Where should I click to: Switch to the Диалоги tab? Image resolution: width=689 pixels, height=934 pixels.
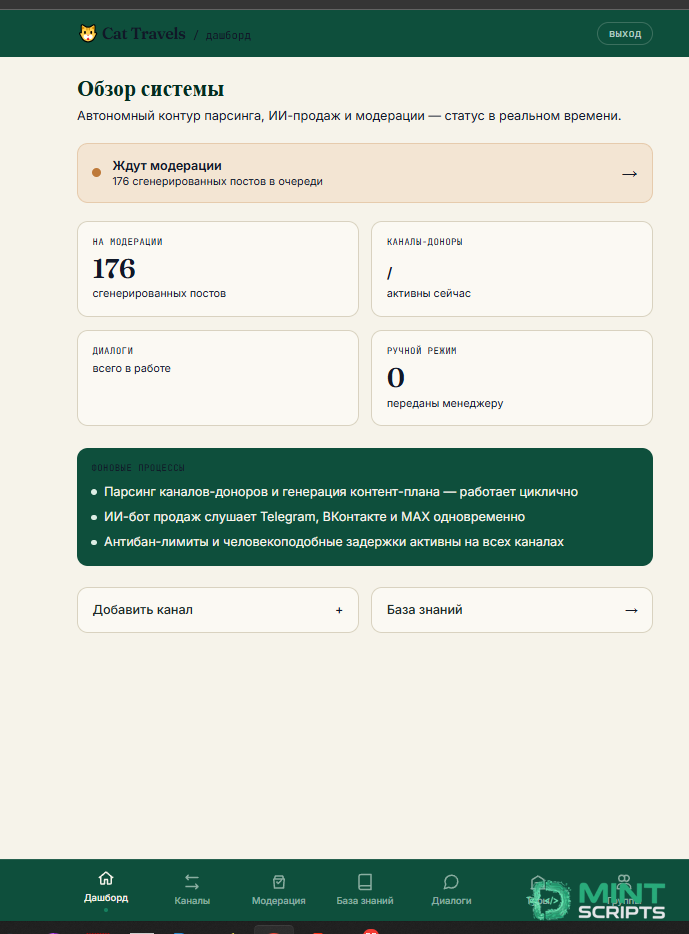tap(451, 889)
